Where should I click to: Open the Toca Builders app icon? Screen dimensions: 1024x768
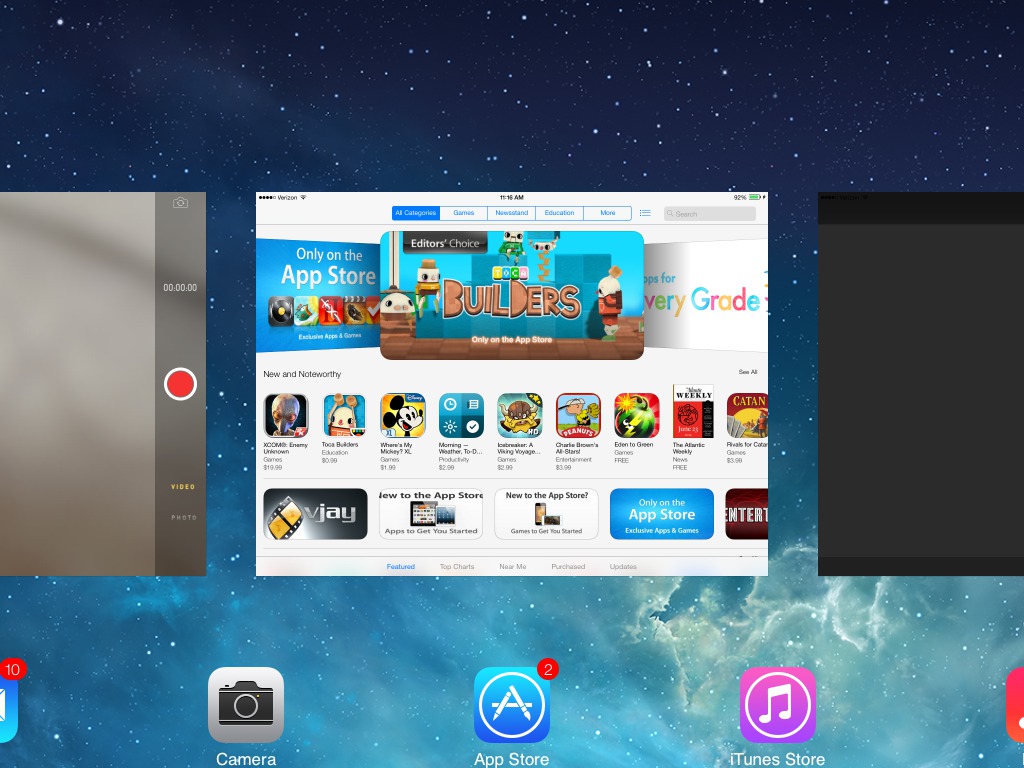pos(344,415)
